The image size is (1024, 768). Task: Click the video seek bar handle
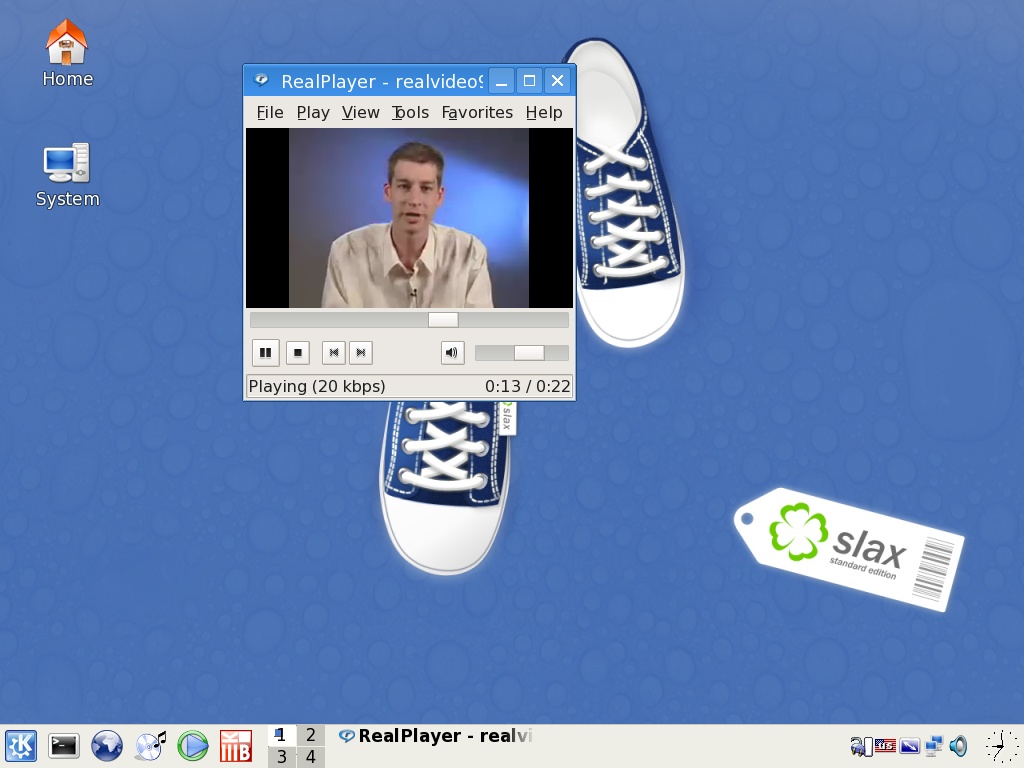(443, 320)
